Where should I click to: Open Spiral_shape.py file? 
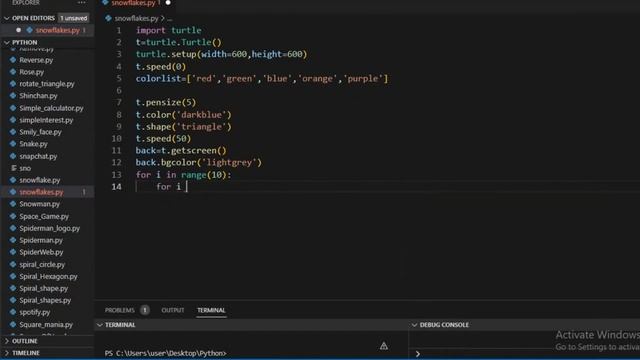pos(44,288)
